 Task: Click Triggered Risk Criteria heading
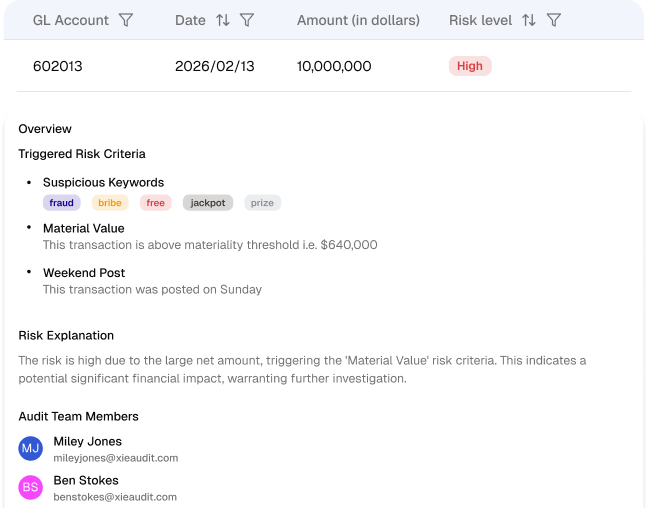point(82,154)
